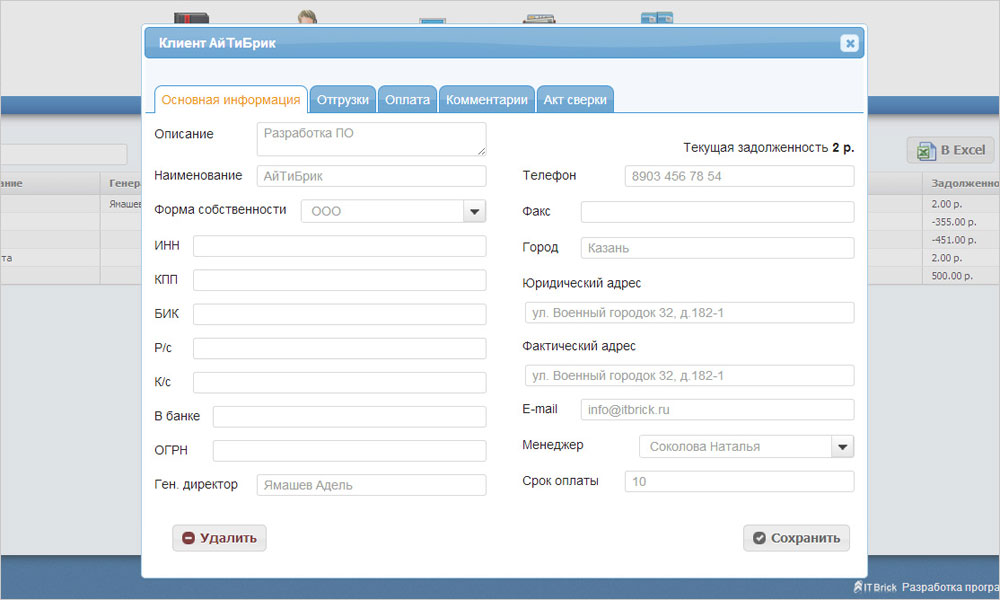This screenshot has width=1000, height=600.
Task: Focus the КПП text field
Action: [339, 280]
